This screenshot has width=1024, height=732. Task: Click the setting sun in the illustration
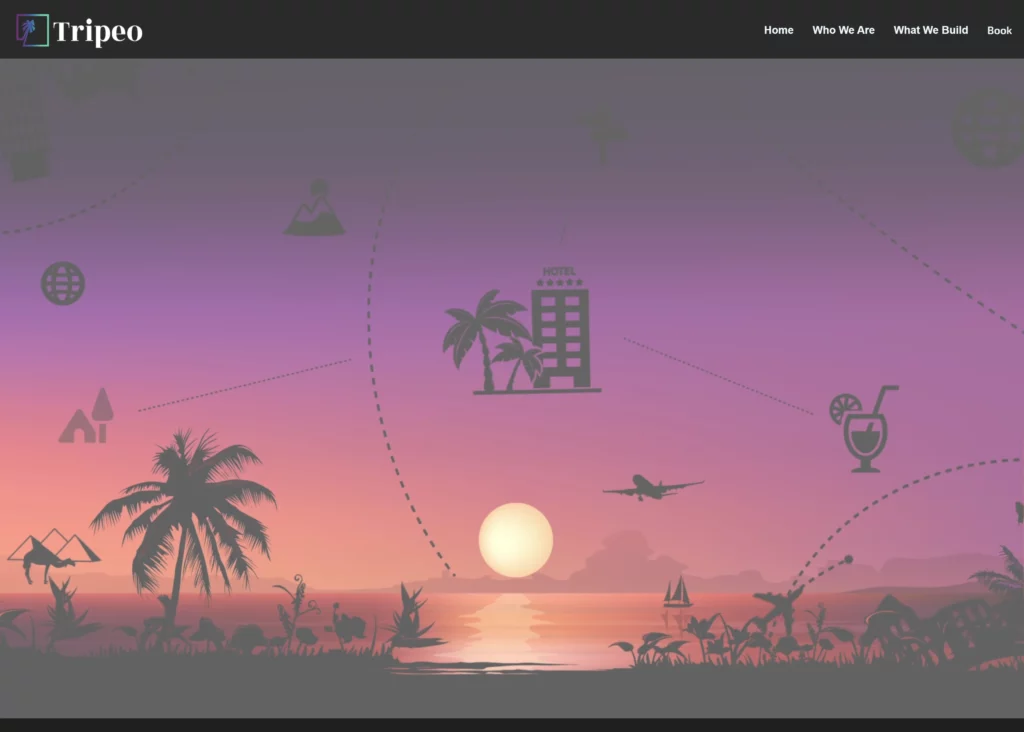click(517, 538)
